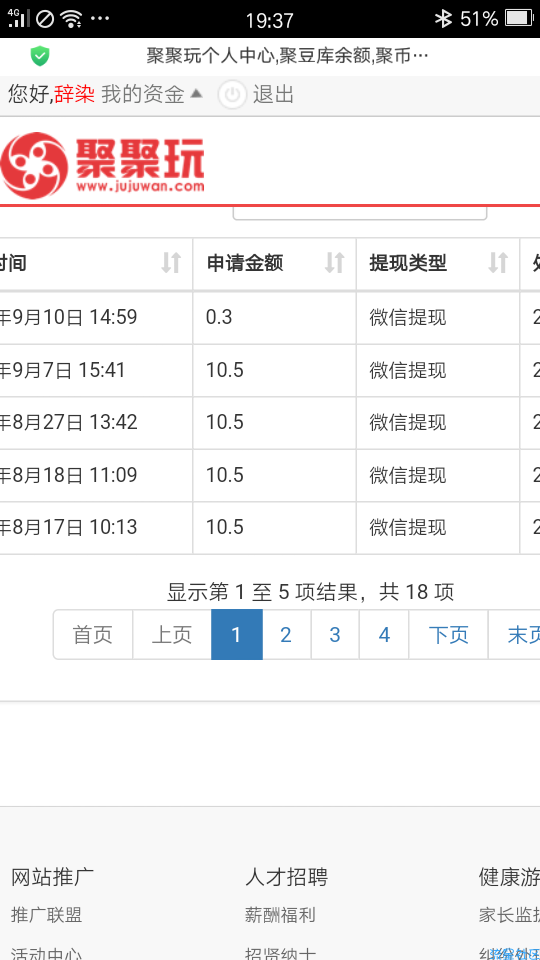Expand the 我的资金 dropdown
Viewport: 540px width, 960px height.
pos(151,94)
